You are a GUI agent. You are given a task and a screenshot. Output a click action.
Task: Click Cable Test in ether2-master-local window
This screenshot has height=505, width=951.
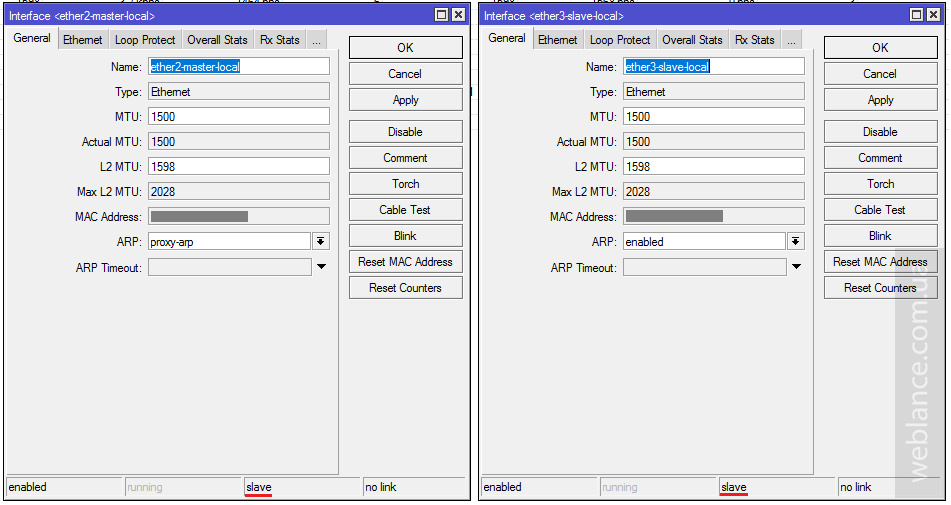point(405,210)
